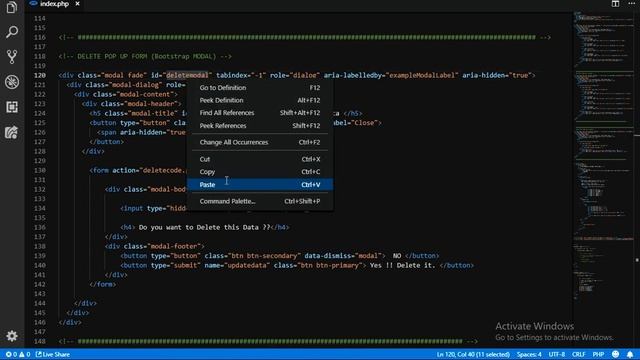Open the Explorer files view
The width and height of the screenshot is (640, 360).
coord(12,7)
